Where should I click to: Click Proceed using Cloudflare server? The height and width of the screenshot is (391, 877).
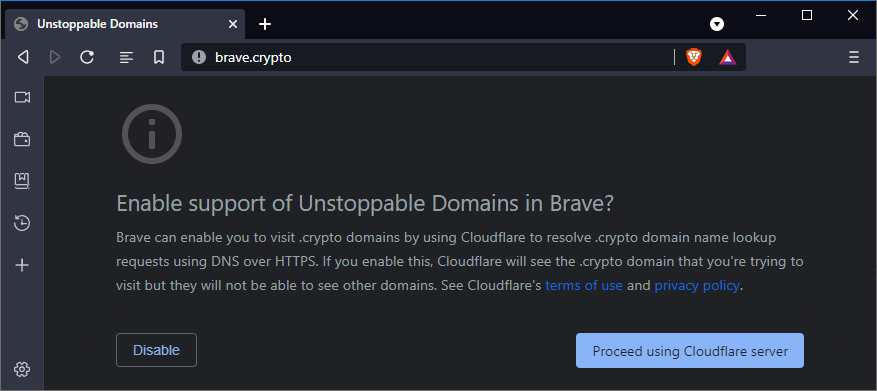tap(690, 351)
